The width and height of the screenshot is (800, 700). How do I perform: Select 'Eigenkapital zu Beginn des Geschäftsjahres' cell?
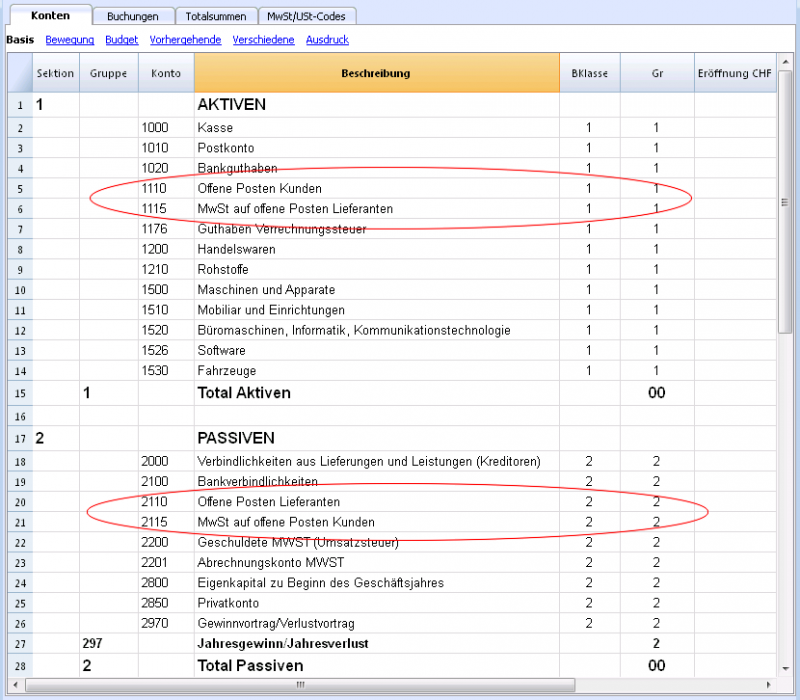point(377,583)
